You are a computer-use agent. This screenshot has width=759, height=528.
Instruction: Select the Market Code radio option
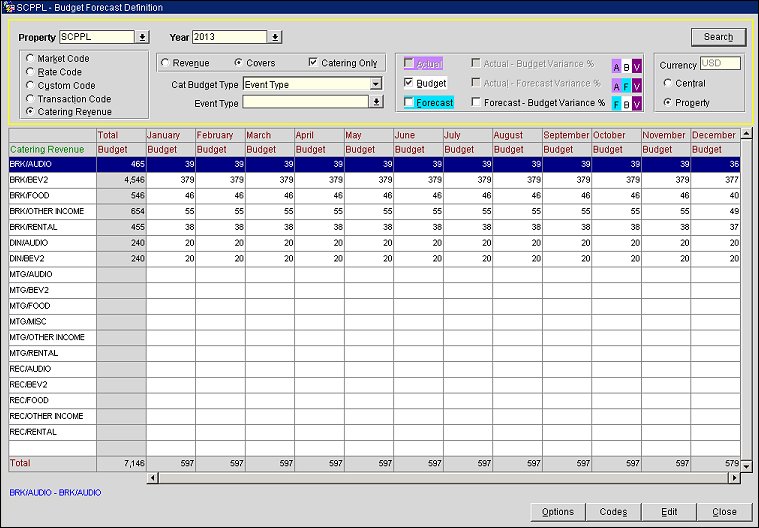point(31,59)
